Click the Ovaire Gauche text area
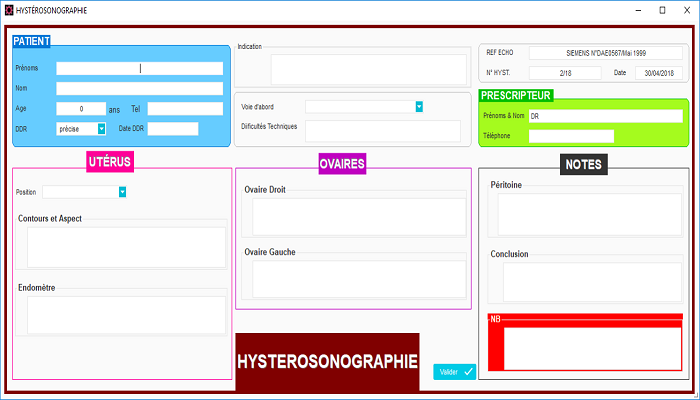The width and height of the screenshot is (700, 400). point(359,279)
